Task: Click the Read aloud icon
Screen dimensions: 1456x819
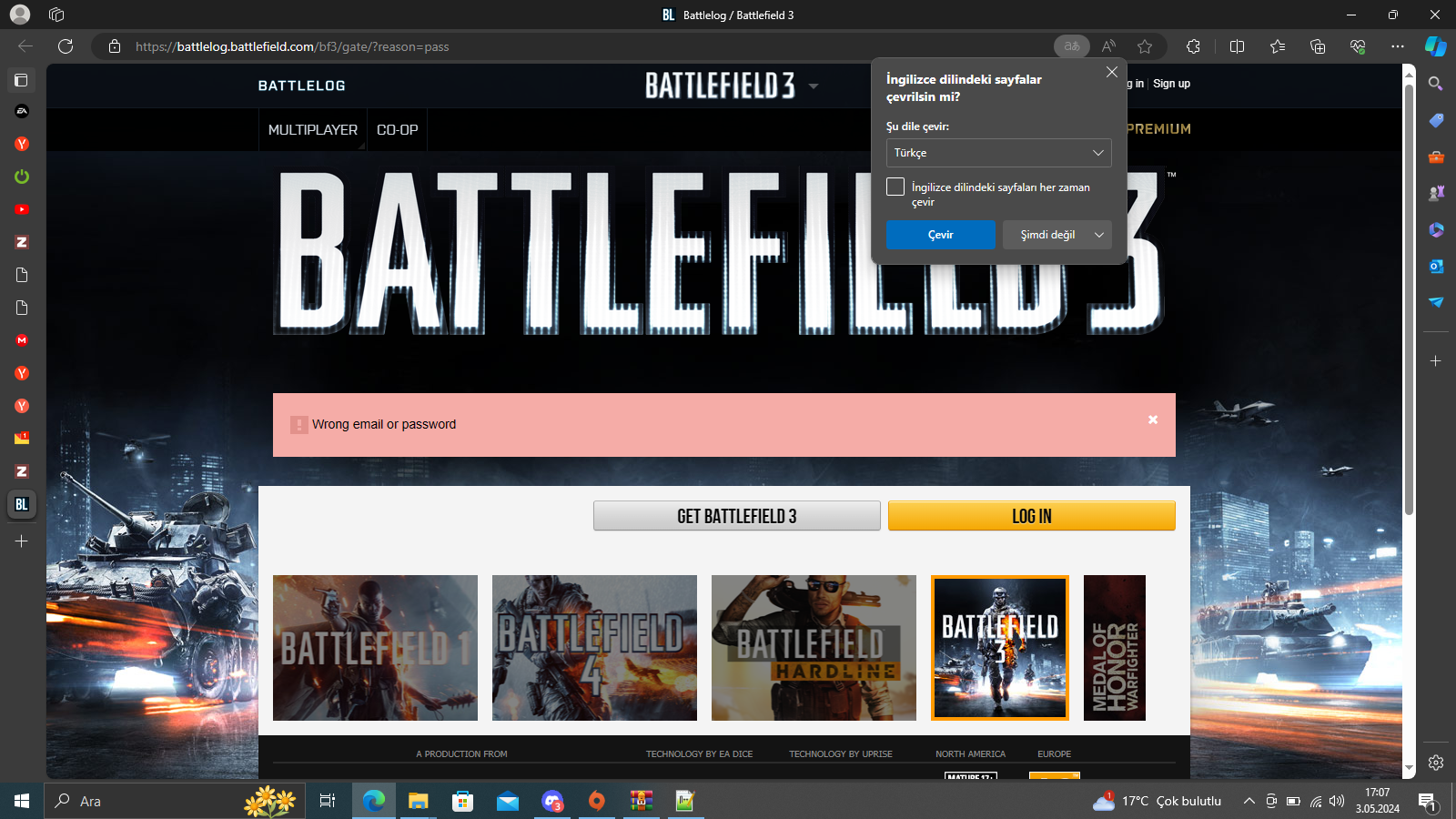Action: [1108, 46]
